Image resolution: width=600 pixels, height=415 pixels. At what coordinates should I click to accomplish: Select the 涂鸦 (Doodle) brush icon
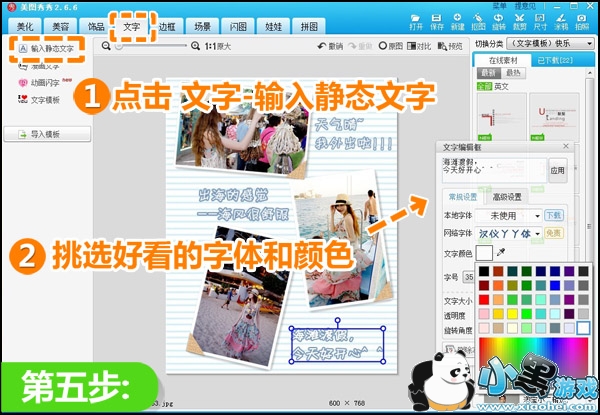tap(561, 22)
